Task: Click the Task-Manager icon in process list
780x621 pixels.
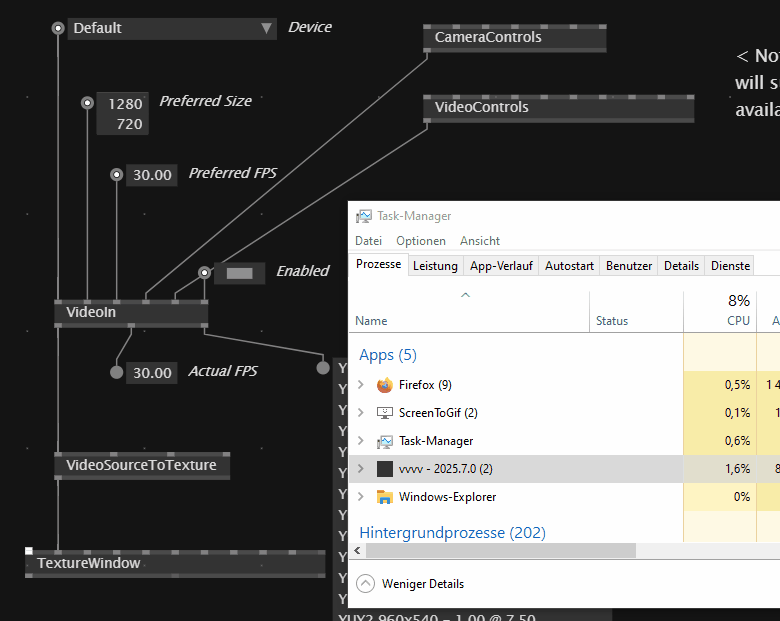Action: click(x=385, y=441)
